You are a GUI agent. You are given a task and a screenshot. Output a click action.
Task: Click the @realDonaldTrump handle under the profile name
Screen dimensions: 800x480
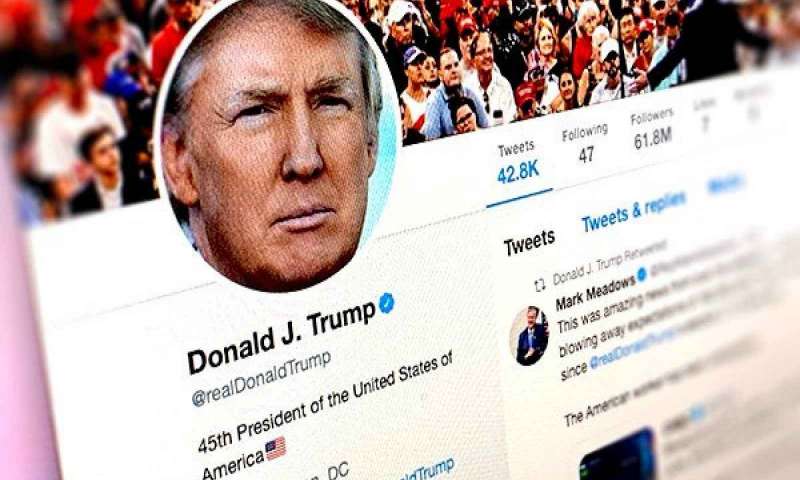261,378
